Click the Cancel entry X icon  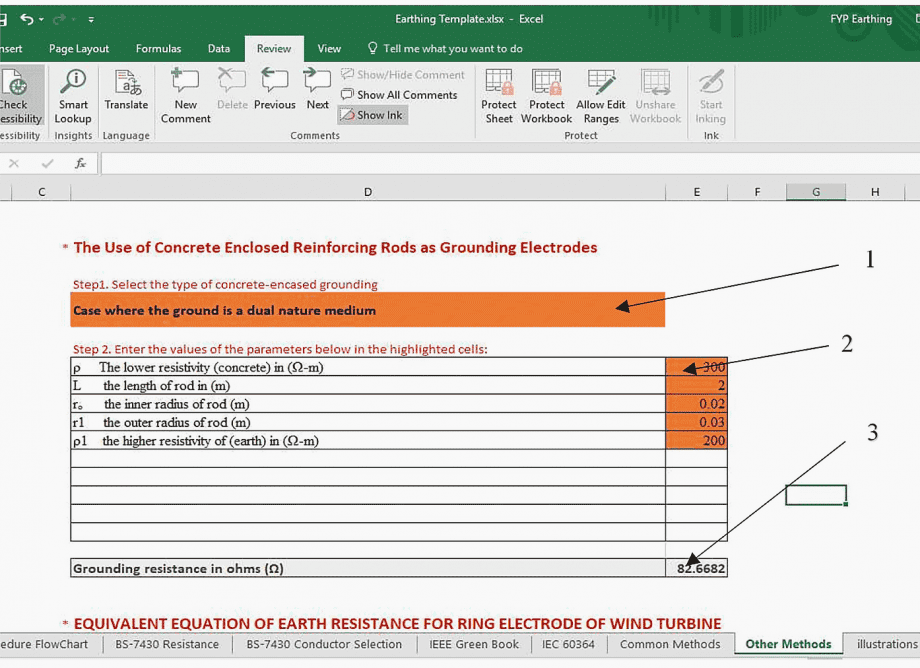tap(14, 163)
